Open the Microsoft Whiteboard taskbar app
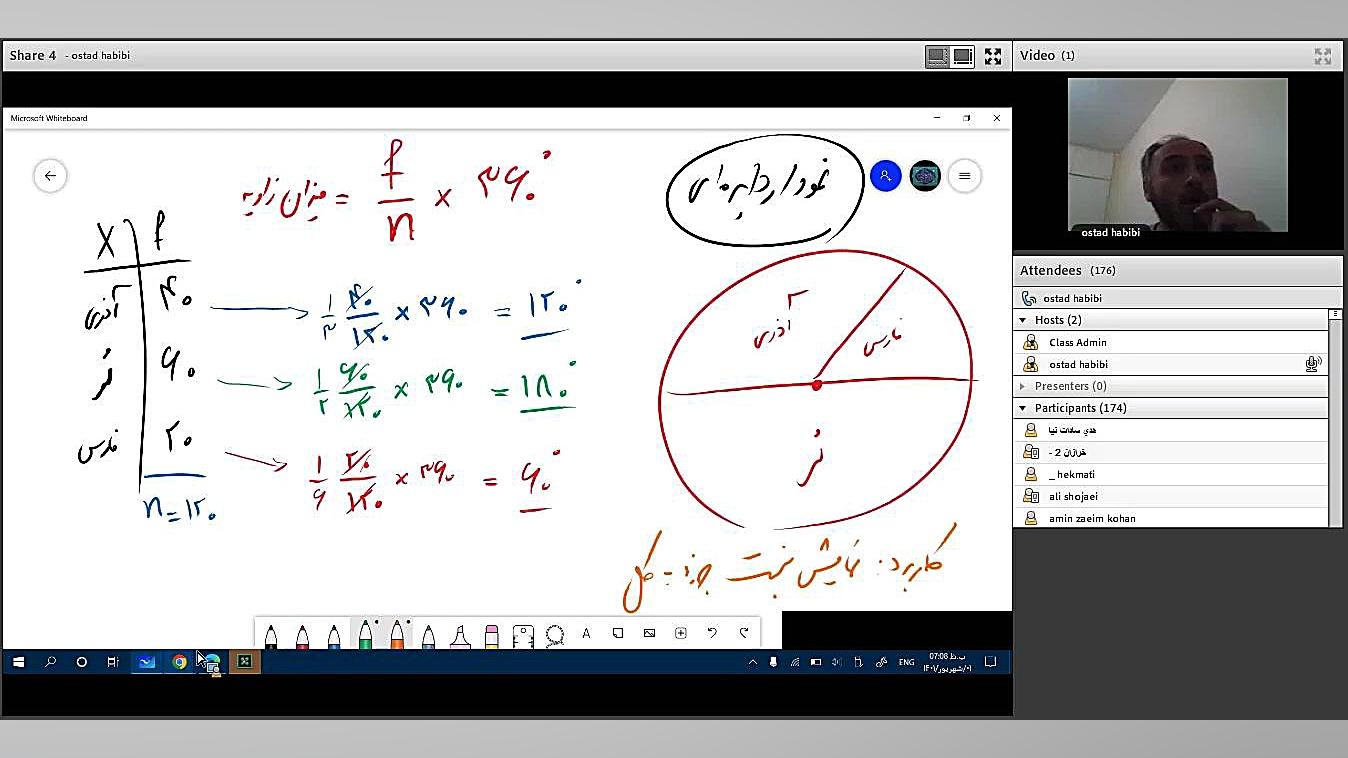Screen dimensions: 1348x758 147,662
